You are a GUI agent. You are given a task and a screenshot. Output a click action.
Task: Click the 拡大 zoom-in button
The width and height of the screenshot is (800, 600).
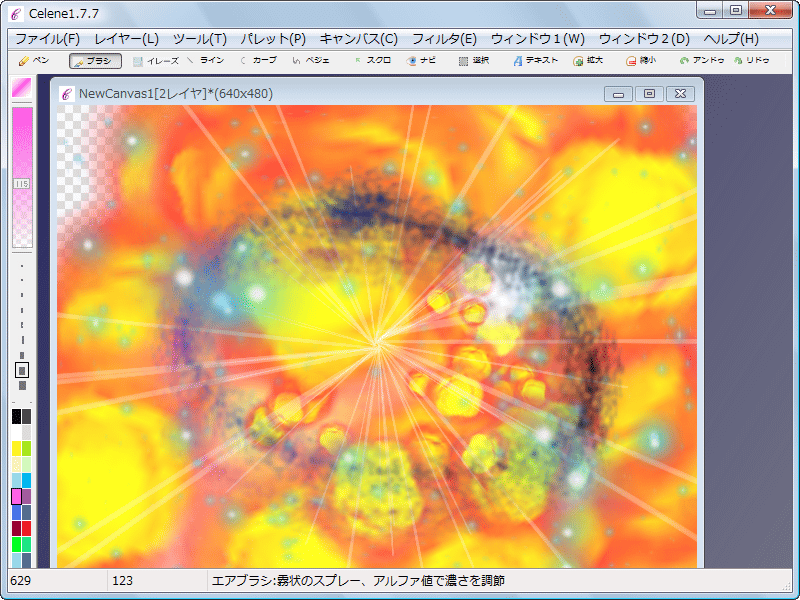[x=588, y=61]
